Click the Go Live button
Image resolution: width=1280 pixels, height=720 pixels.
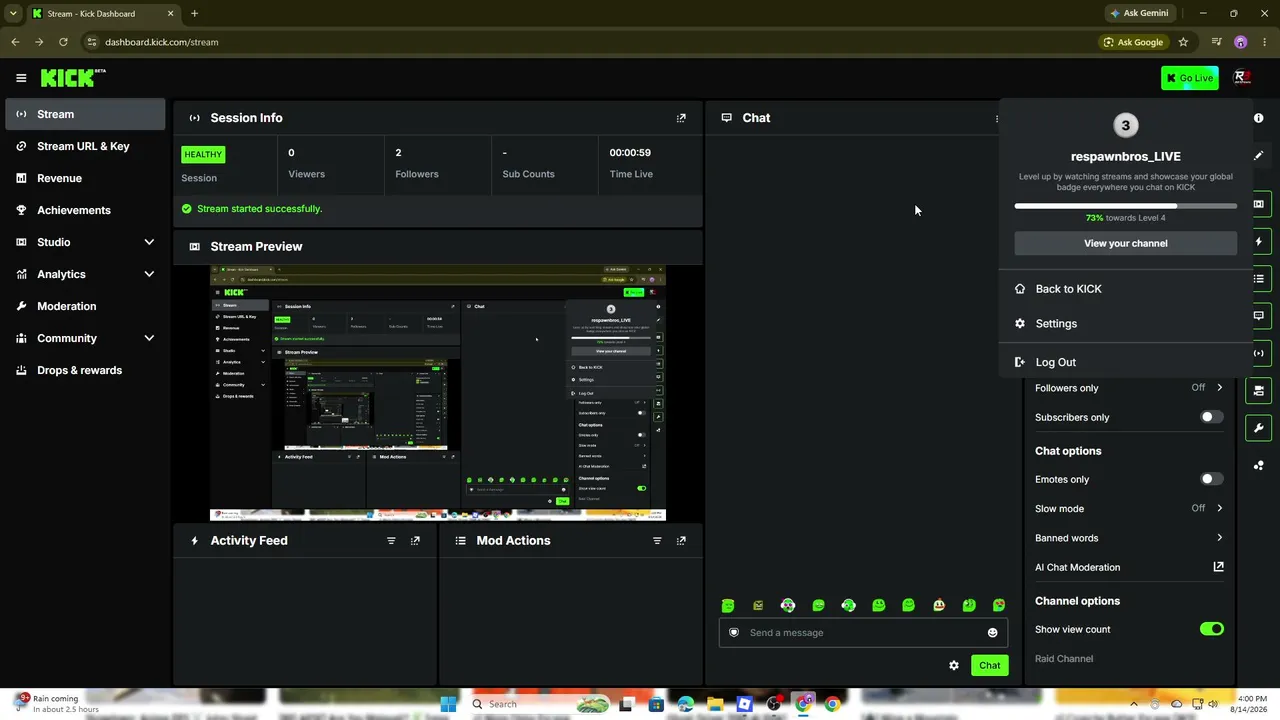pyautogui.click(x=1189, y=78)
